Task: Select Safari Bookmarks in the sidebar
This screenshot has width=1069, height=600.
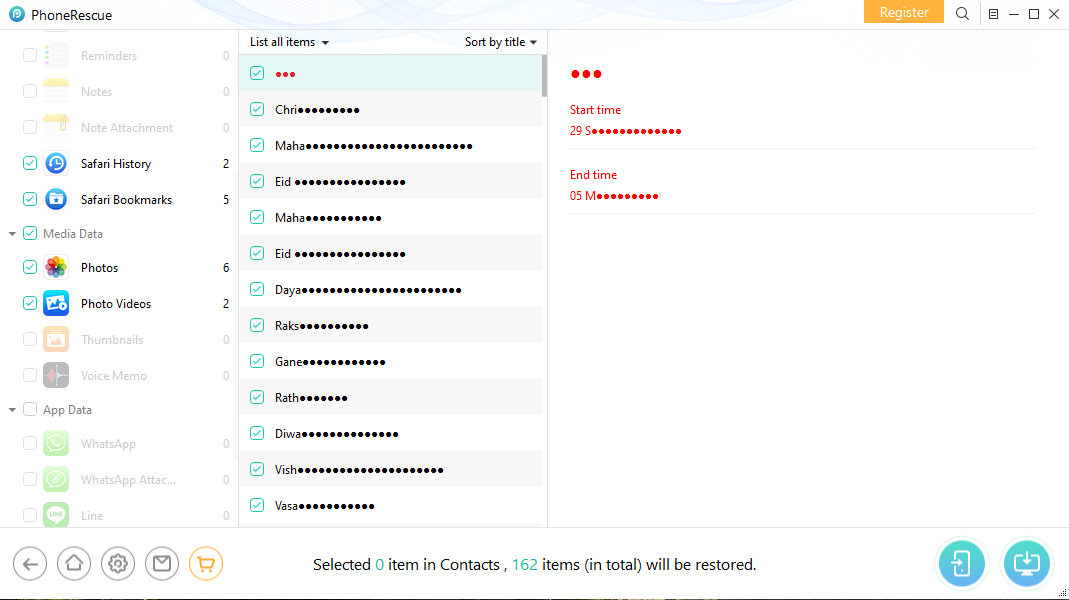Action: 126,199
